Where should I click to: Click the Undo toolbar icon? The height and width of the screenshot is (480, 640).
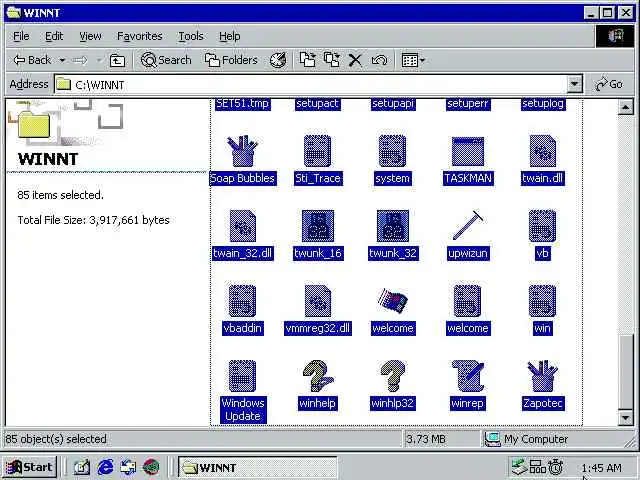(380, 61)
